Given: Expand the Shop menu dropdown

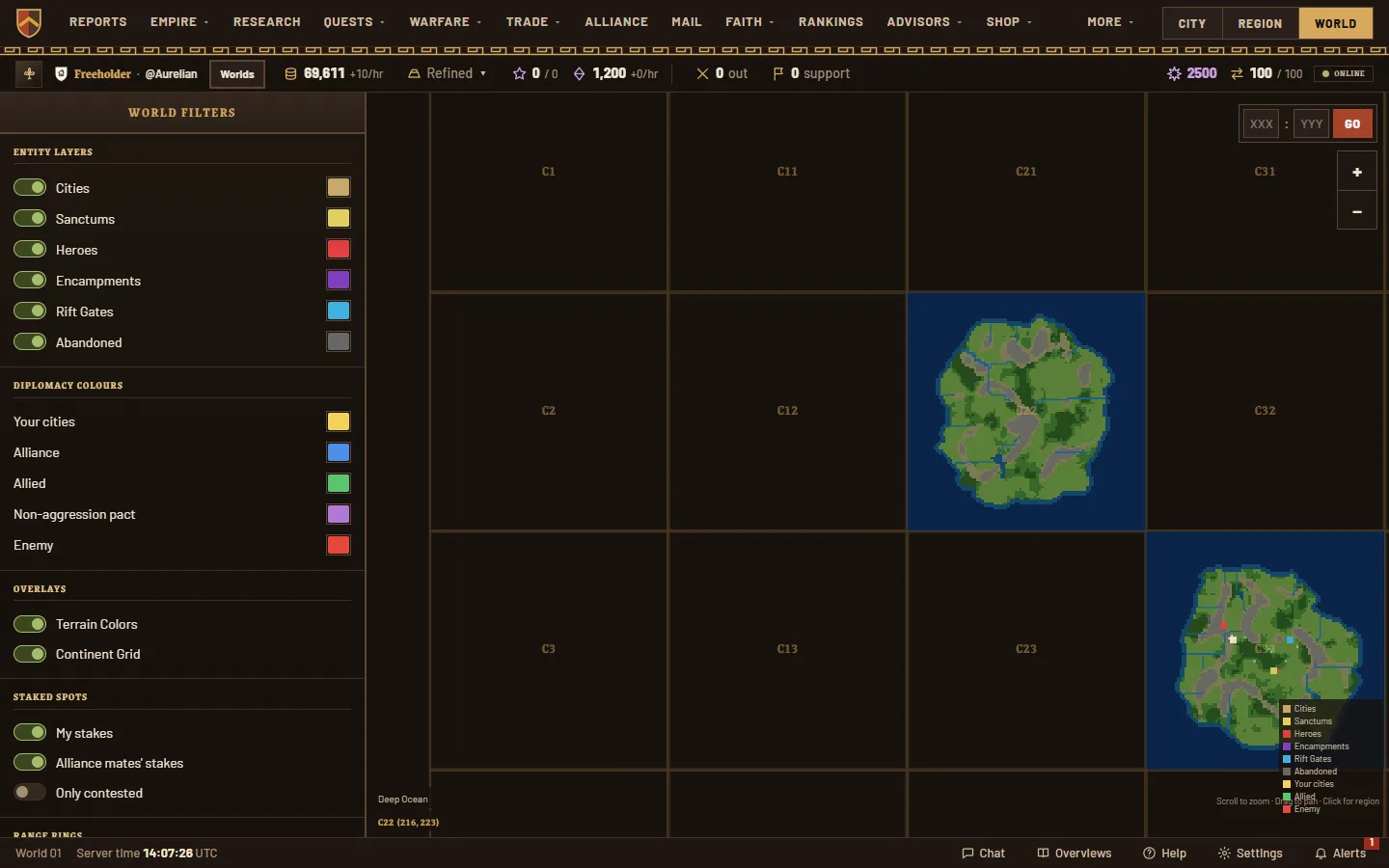Looking at the screenshot, I should tap(1009, 21).
